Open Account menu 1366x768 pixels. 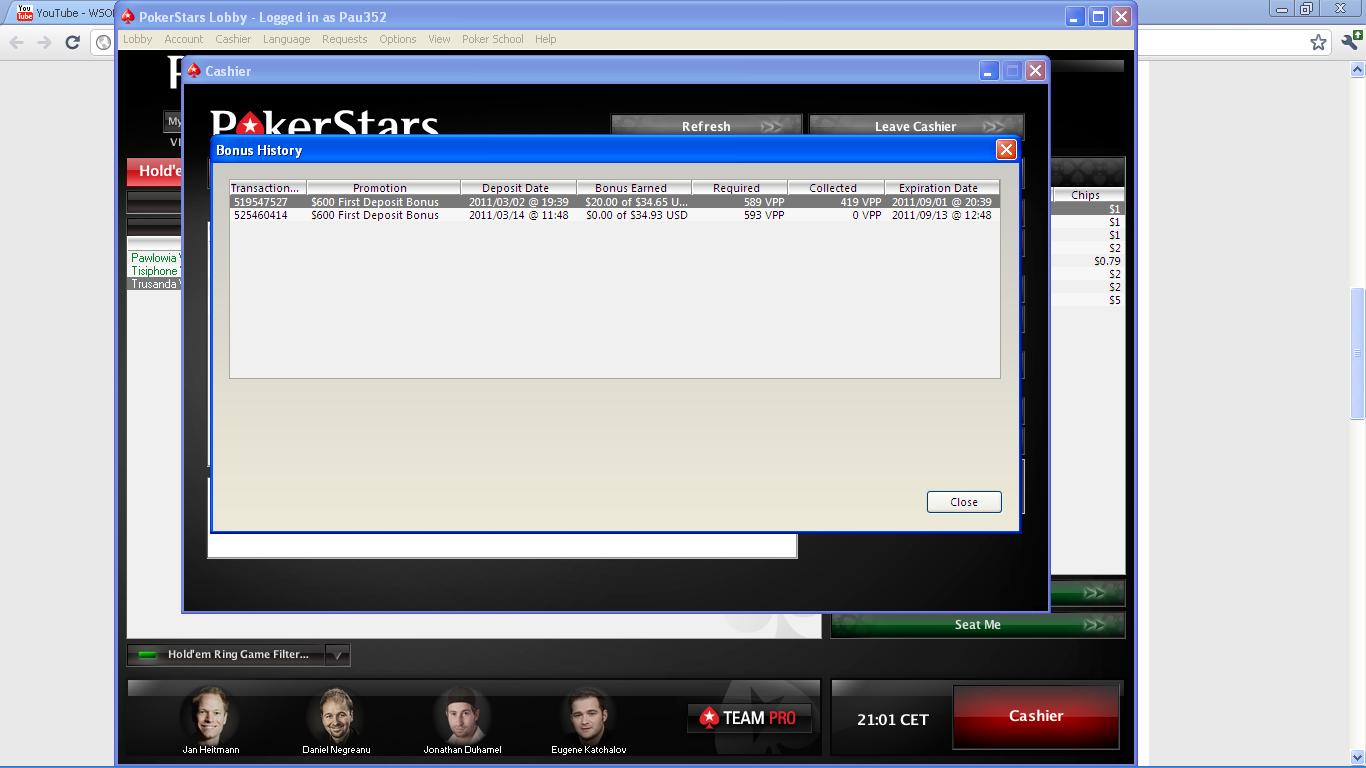coord(184,39)
